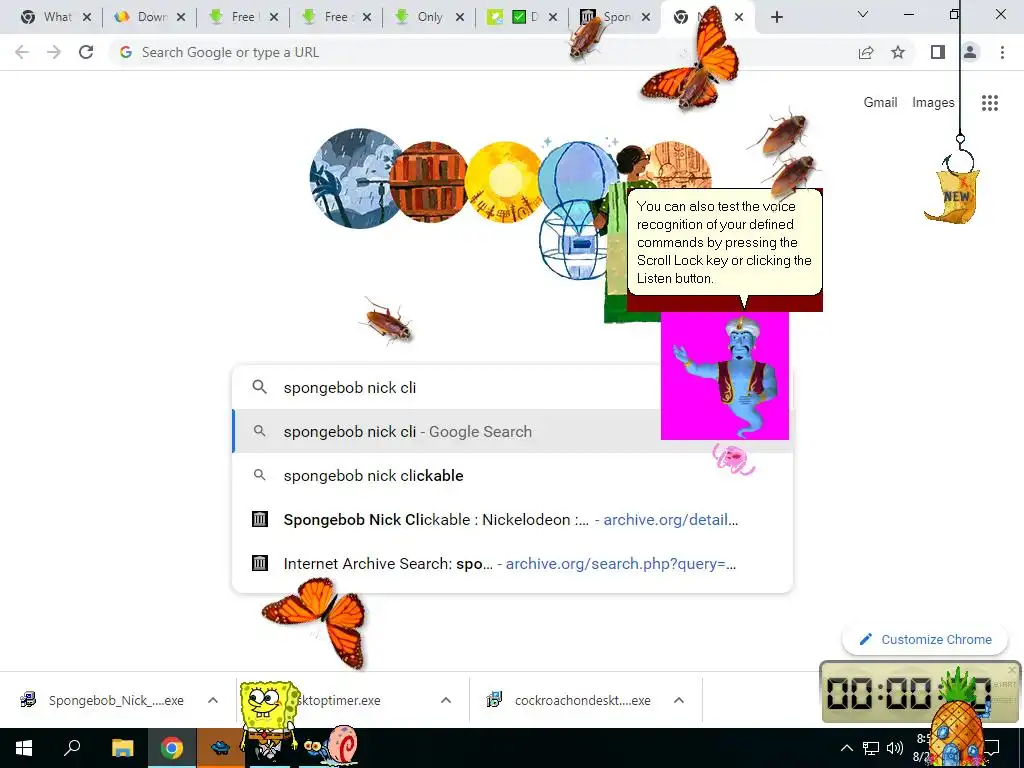Bookmark this tab with the star icon
This screenshot has height=768, width=1024.
pos(898,52)
